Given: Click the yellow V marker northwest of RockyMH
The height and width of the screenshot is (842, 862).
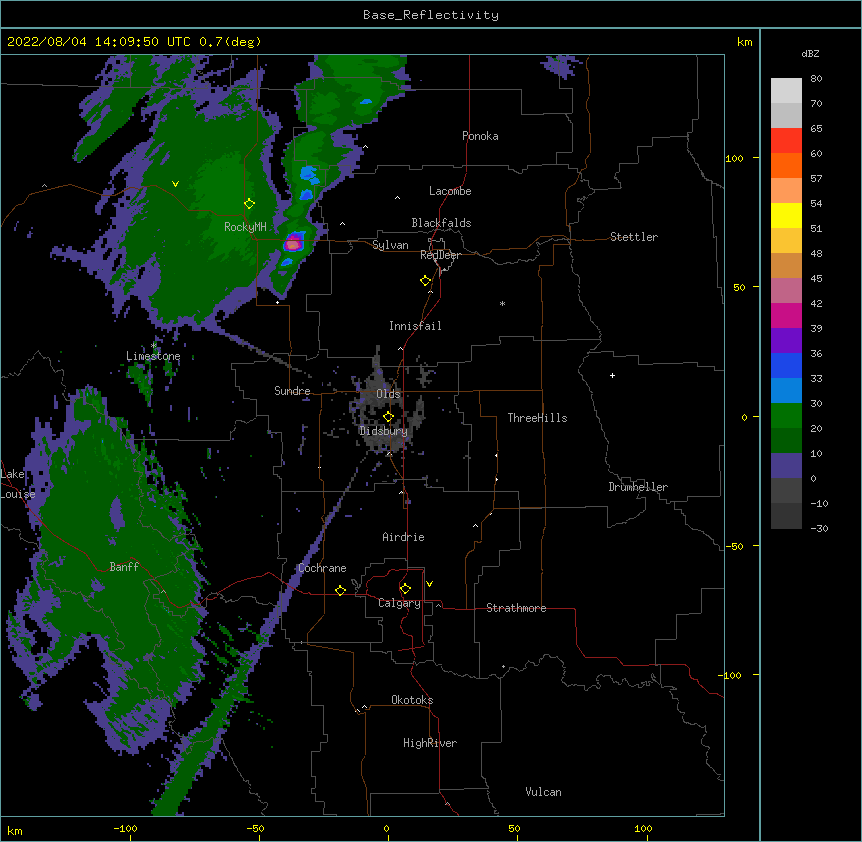Looking at the screenshot, I should 175,184.
